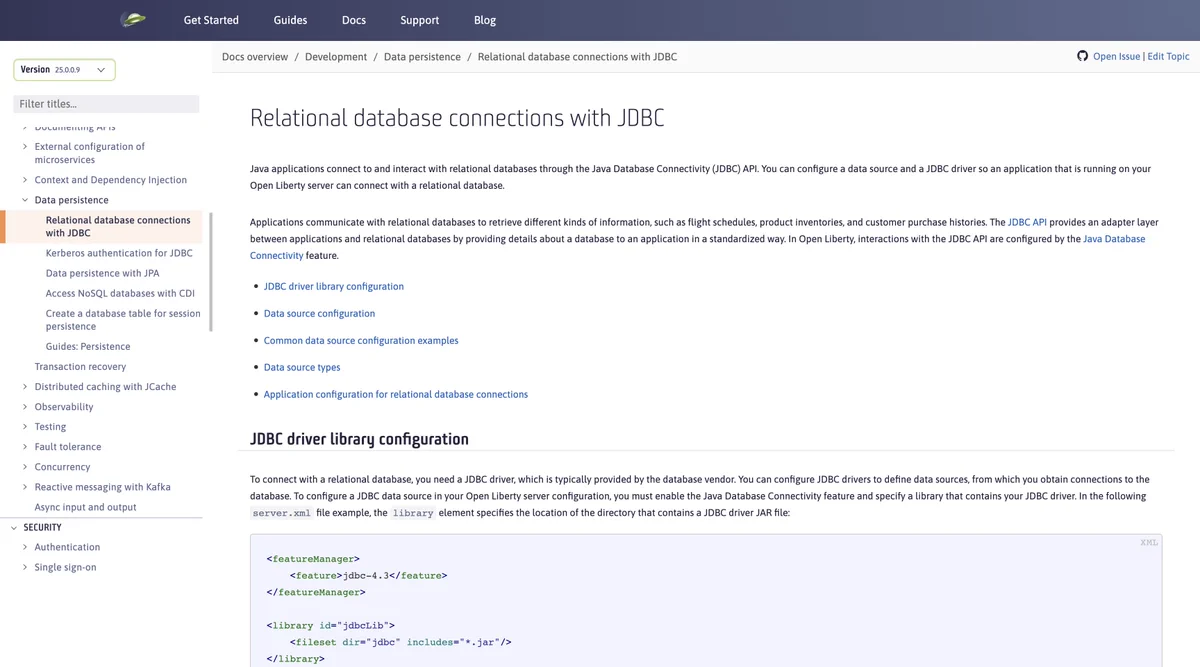Screen dimensions: 1200x667
Task: Expand the Concurrency section
Action: [24, 467]
